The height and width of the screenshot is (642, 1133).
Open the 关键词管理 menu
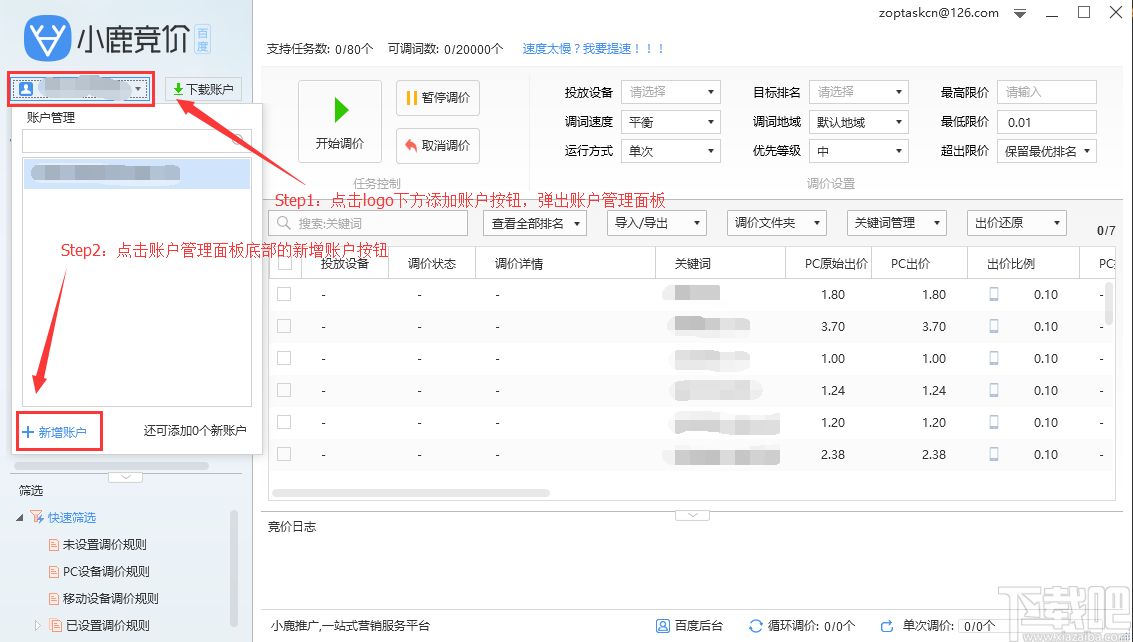[897, 222]
